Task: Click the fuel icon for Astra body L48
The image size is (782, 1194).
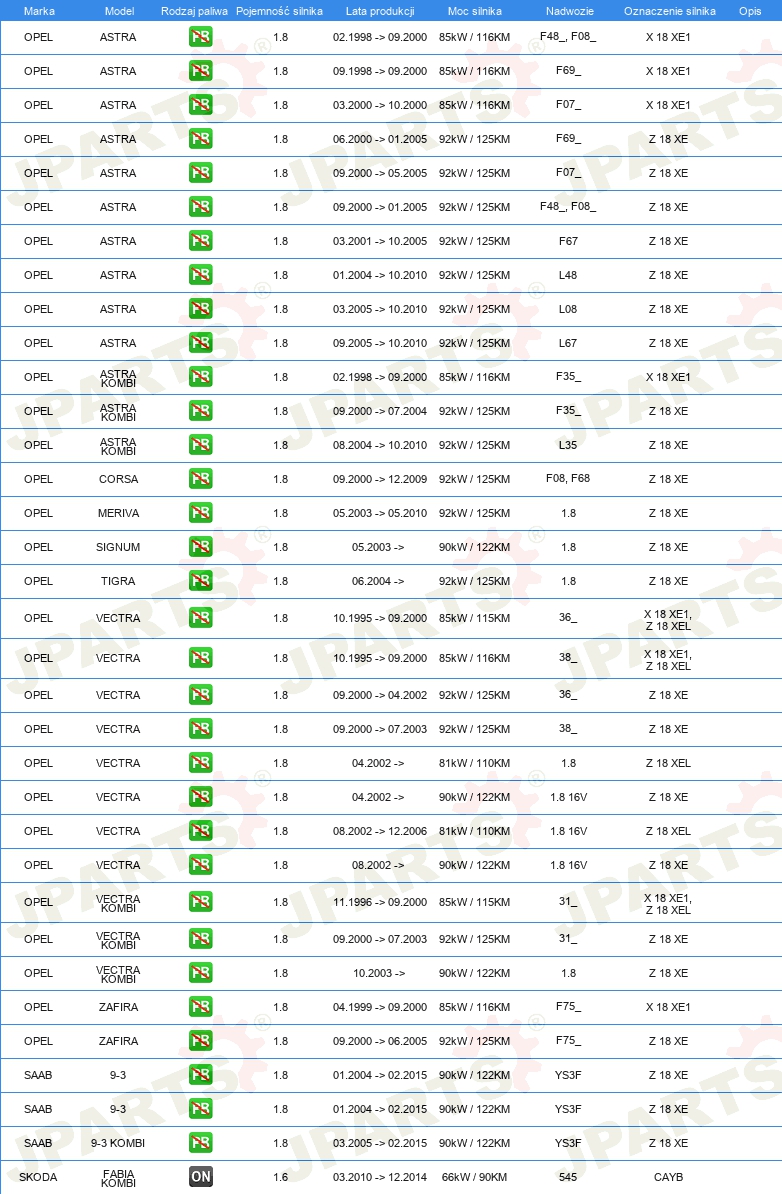Action: point(201,275)
